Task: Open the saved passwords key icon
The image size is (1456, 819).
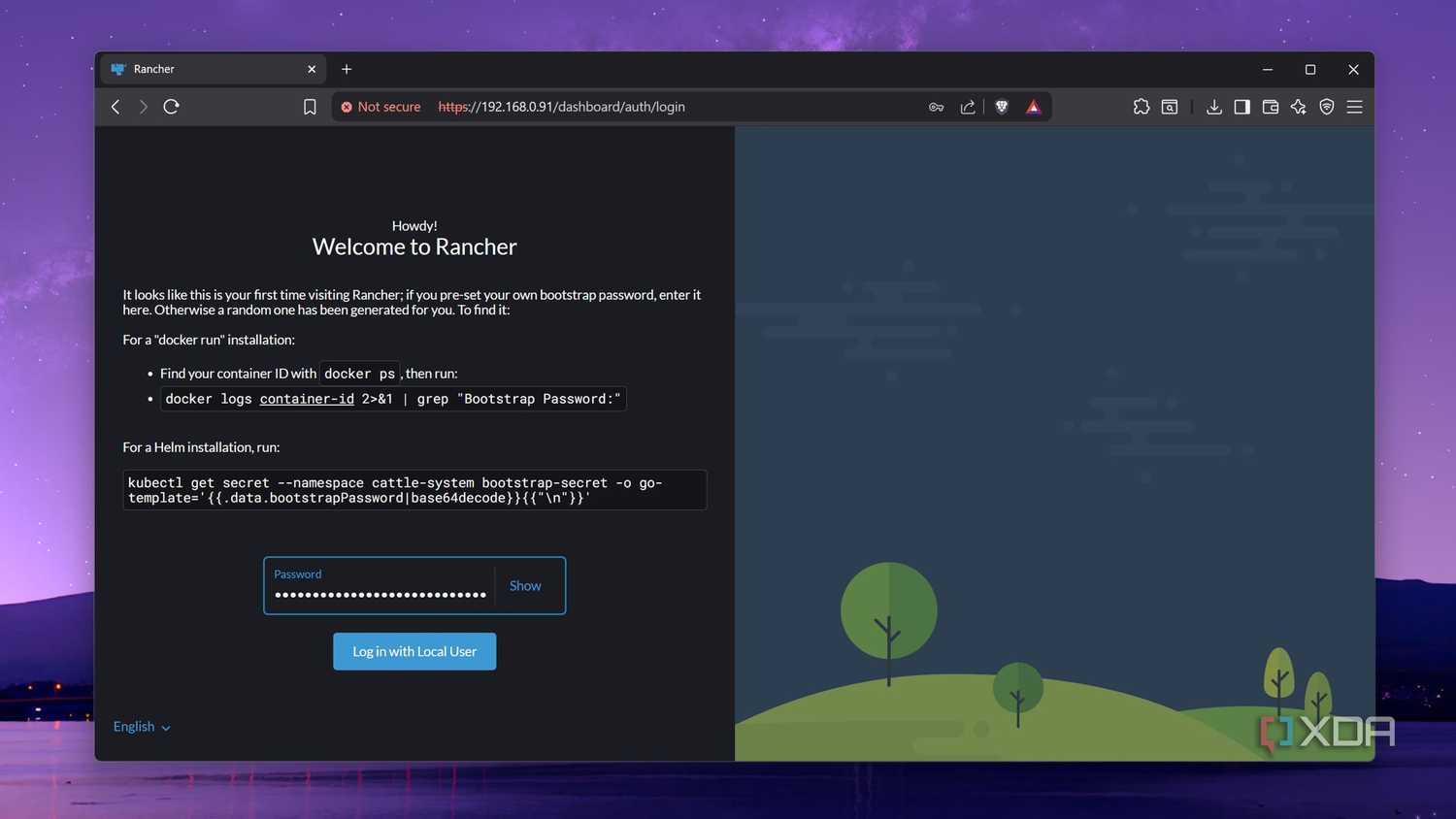Action: pos(936,107)
